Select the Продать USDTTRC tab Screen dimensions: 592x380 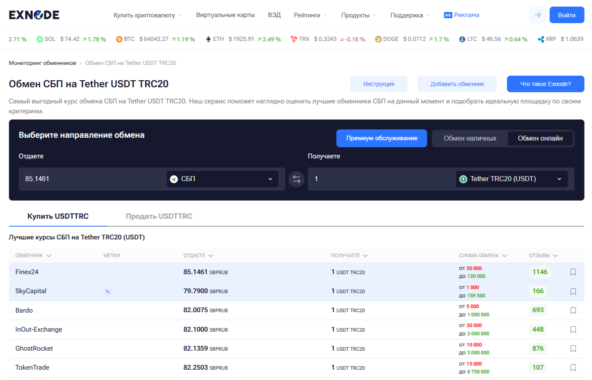pos(159,216)
